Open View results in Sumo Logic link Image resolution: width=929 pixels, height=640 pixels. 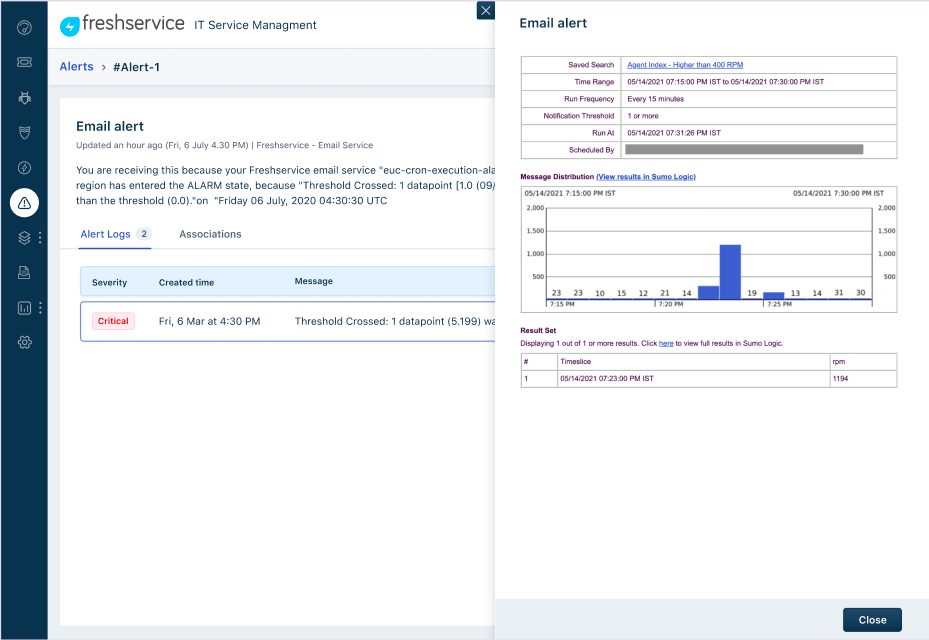pyautogui.click(x=646, y=177)
